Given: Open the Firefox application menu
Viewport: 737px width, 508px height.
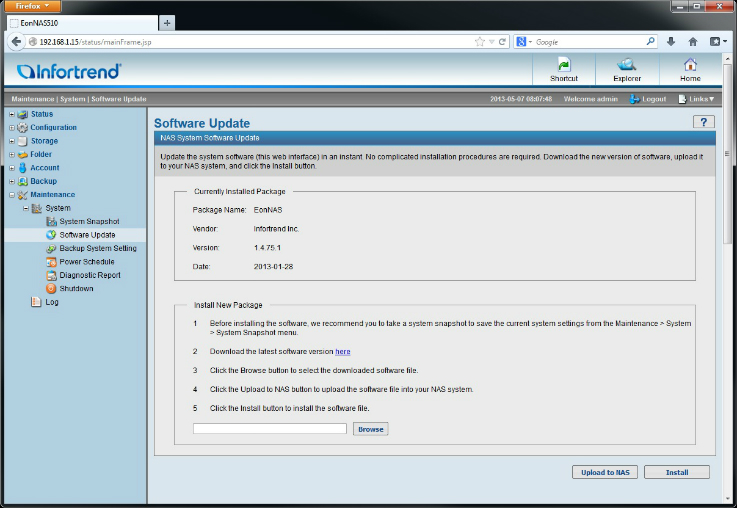Looking at the screenshot, I should 32,6.
